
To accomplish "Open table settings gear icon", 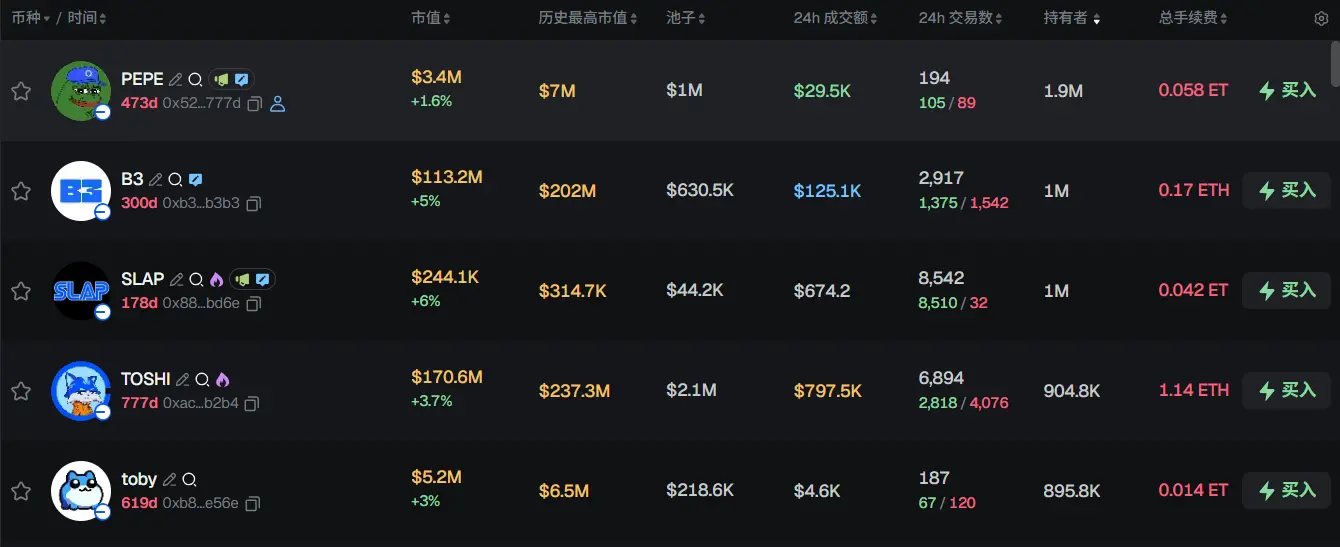I will pyautogui.click(x=1321, y=18).
